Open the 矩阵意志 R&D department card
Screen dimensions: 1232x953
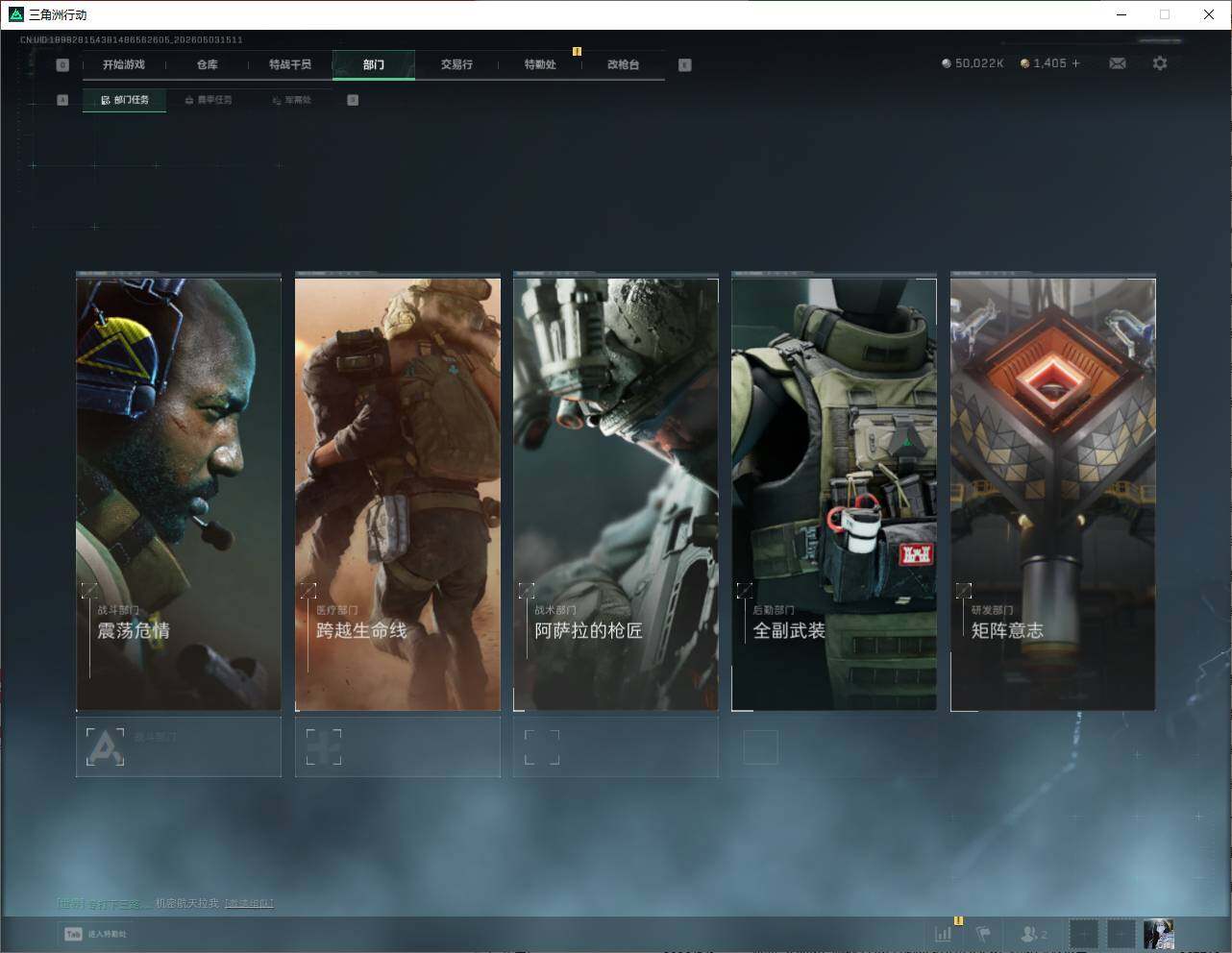(x=1053, y=494)
